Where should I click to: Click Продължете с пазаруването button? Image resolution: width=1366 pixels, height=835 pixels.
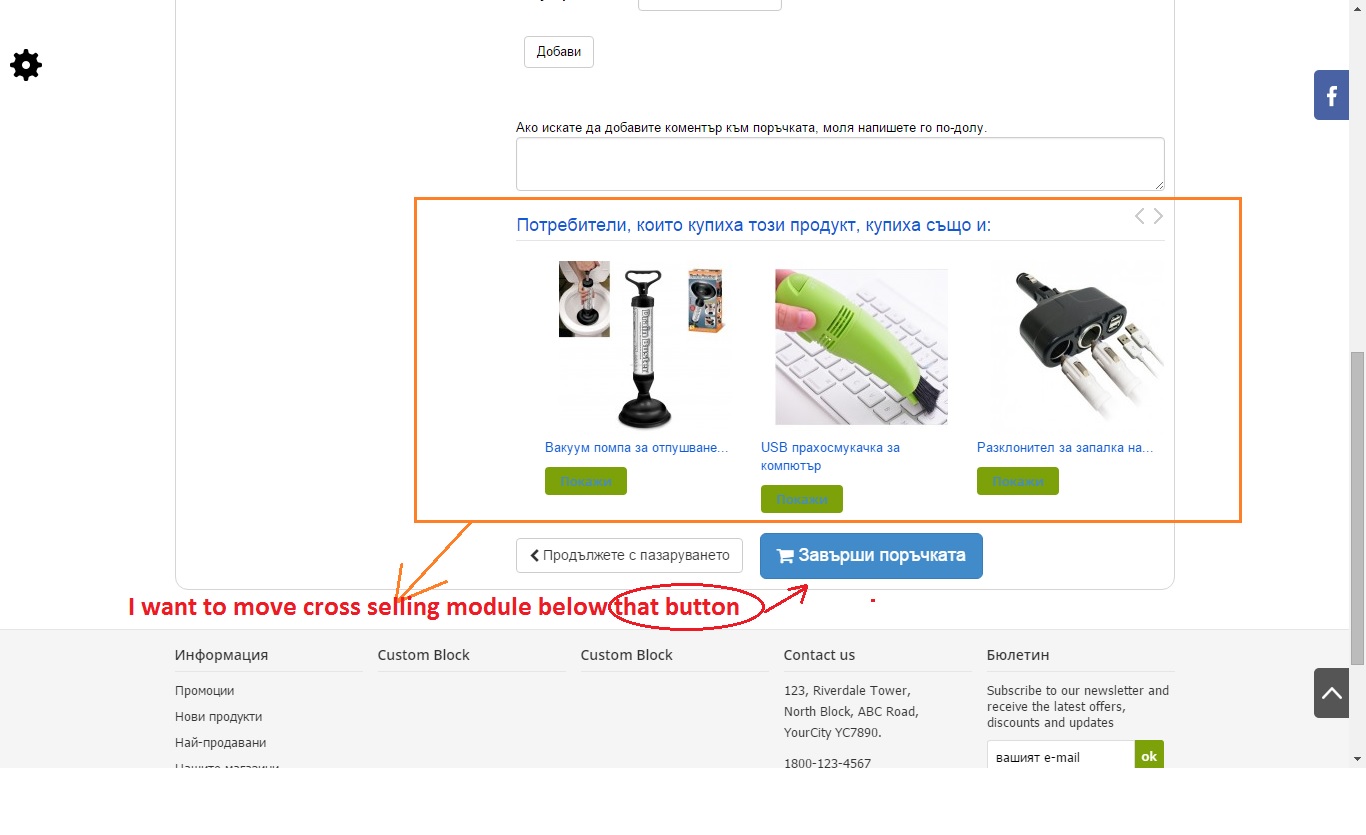coord(629,556)
